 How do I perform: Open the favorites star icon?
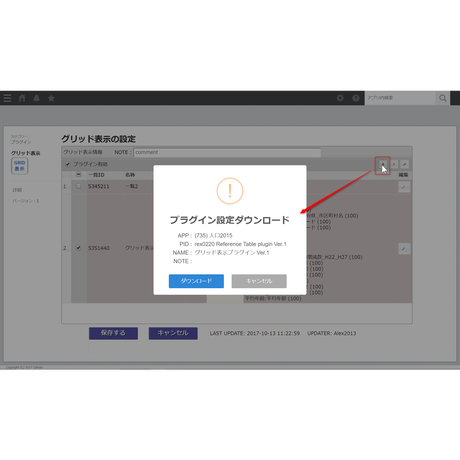[x=51, y=98]
